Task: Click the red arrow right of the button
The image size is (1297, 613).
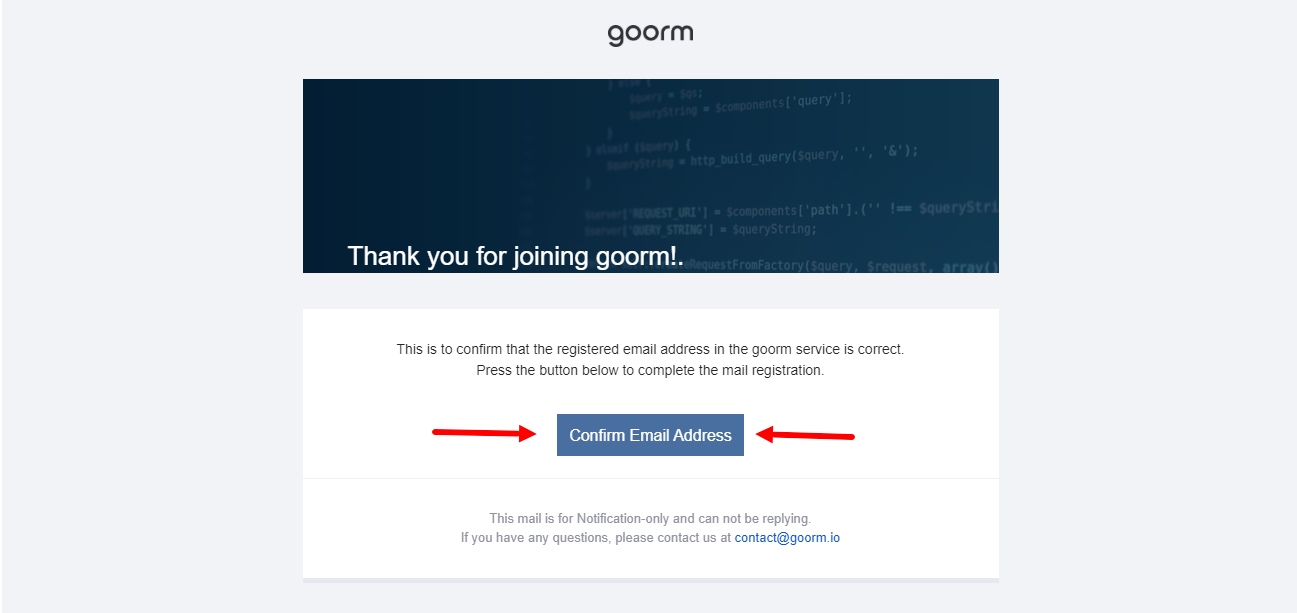Action: click(805, 435)
